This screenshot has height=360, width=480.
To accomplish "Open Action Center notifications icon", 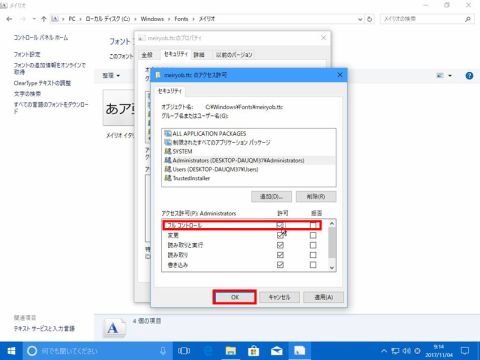I will point(465,351).
